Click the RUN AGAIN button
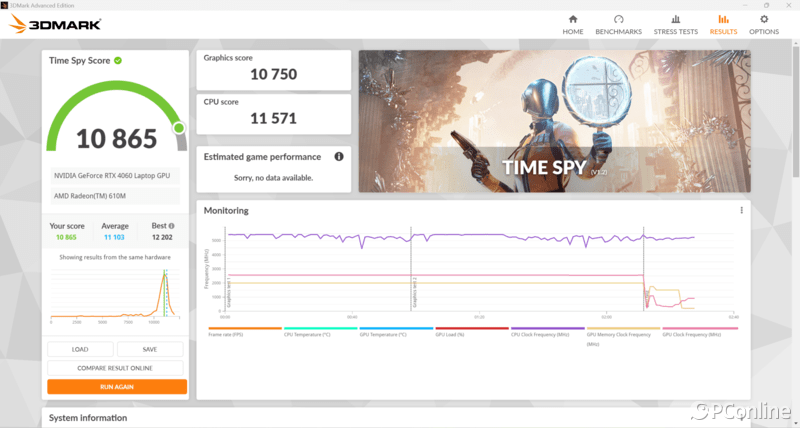 click(x=117, y=387)
